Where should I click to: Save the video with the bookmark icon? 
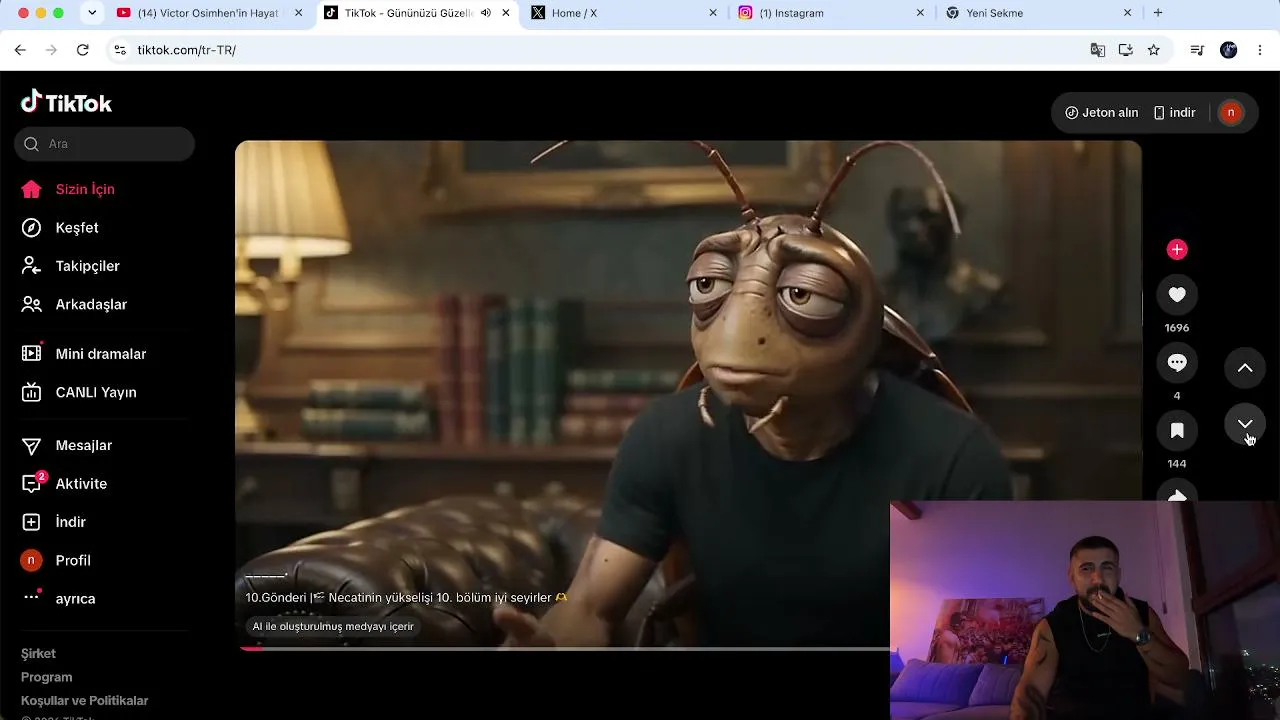tap(1177, 431)
